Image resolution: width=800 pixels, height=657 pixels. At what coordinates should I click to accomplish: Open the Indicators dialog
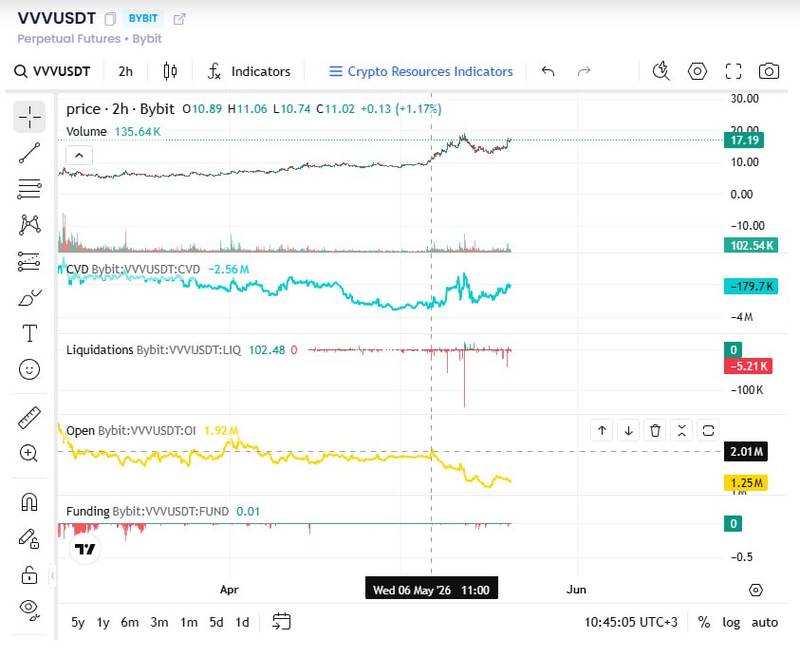(x=249, y=71)
